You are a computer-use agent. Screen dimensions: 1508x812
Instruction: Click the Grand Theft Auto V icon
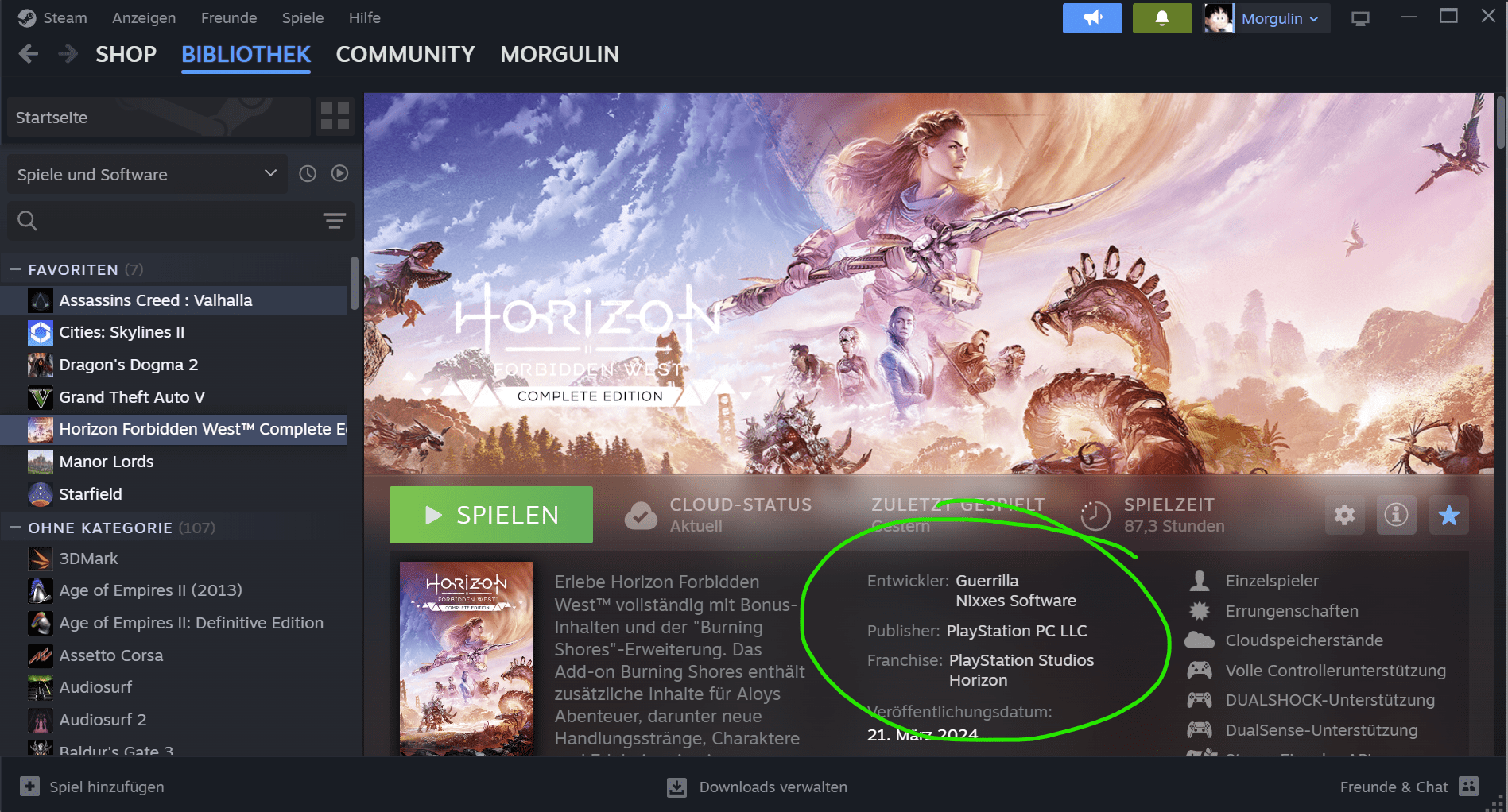click(41, 397)
